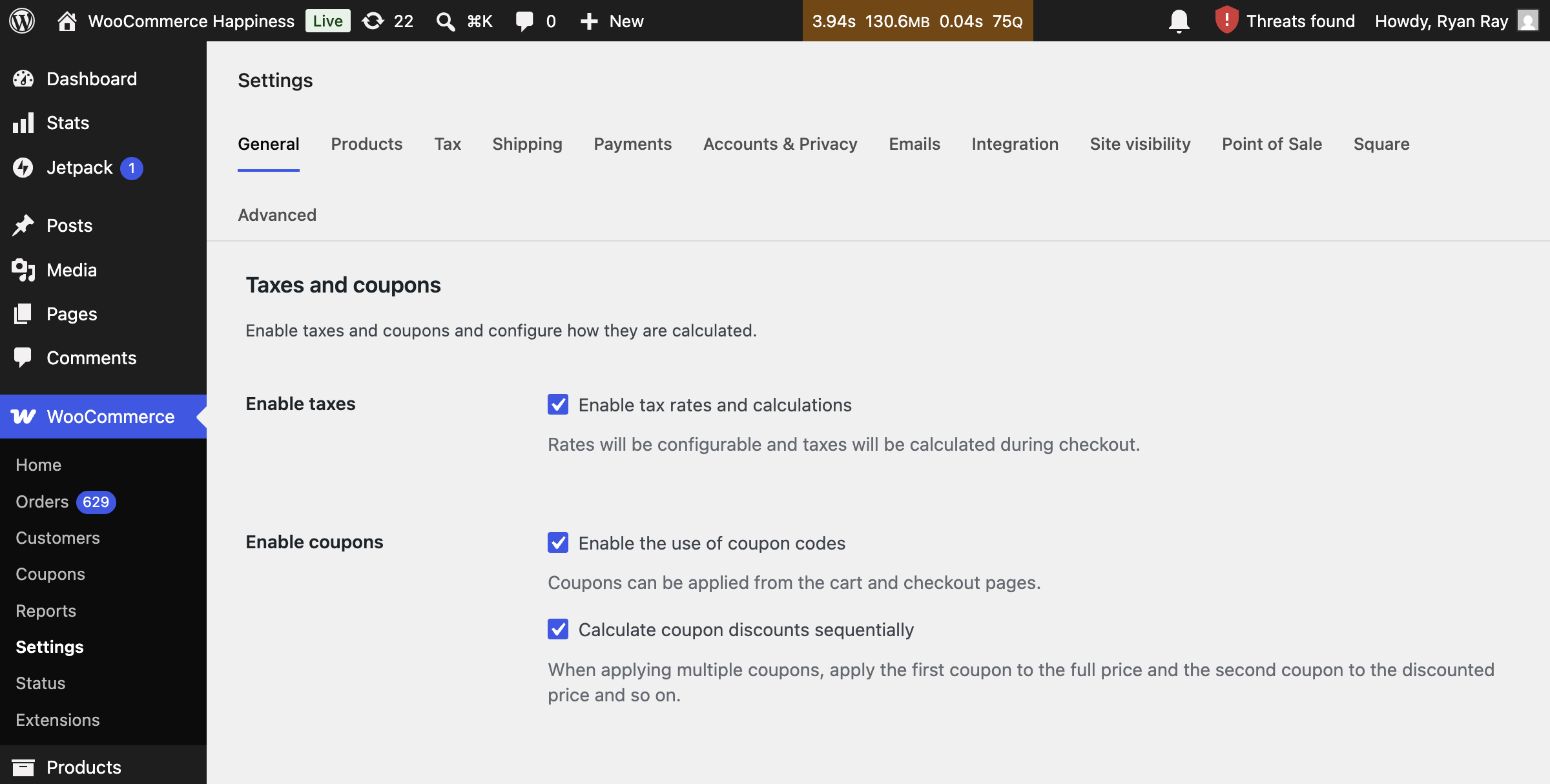Open the WooCommerce sidebar menu item
The height and width of the screenshot is (784, 1550).
(103, 417)
